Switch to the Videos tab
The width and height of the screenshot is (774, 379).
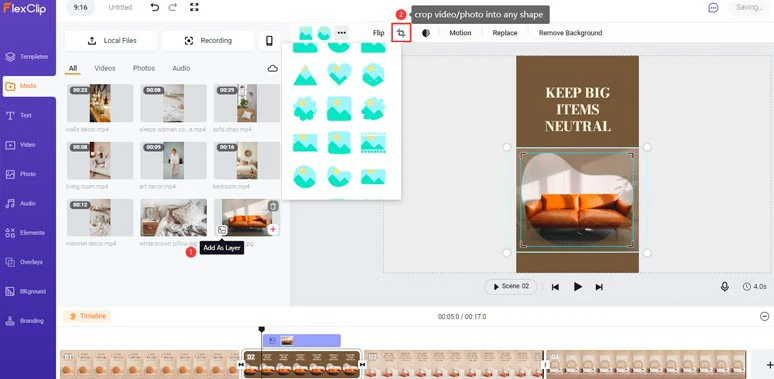[105, 69]
